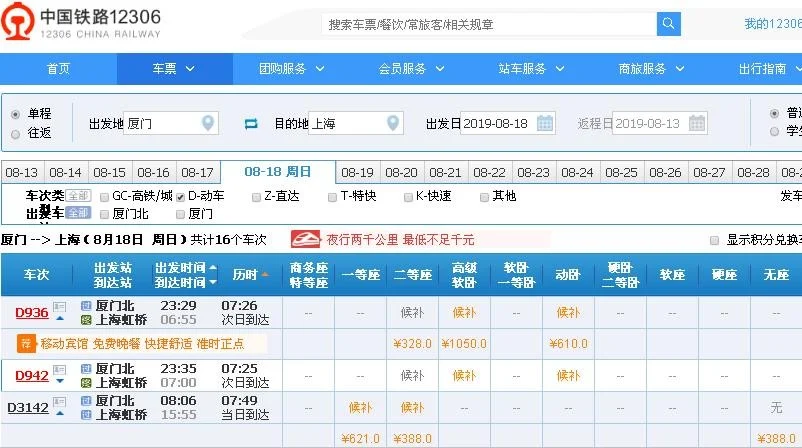This screenshot has width=802, height=448.
Task: Select 往返 round-trip radio button
Action: coord(15,134)
